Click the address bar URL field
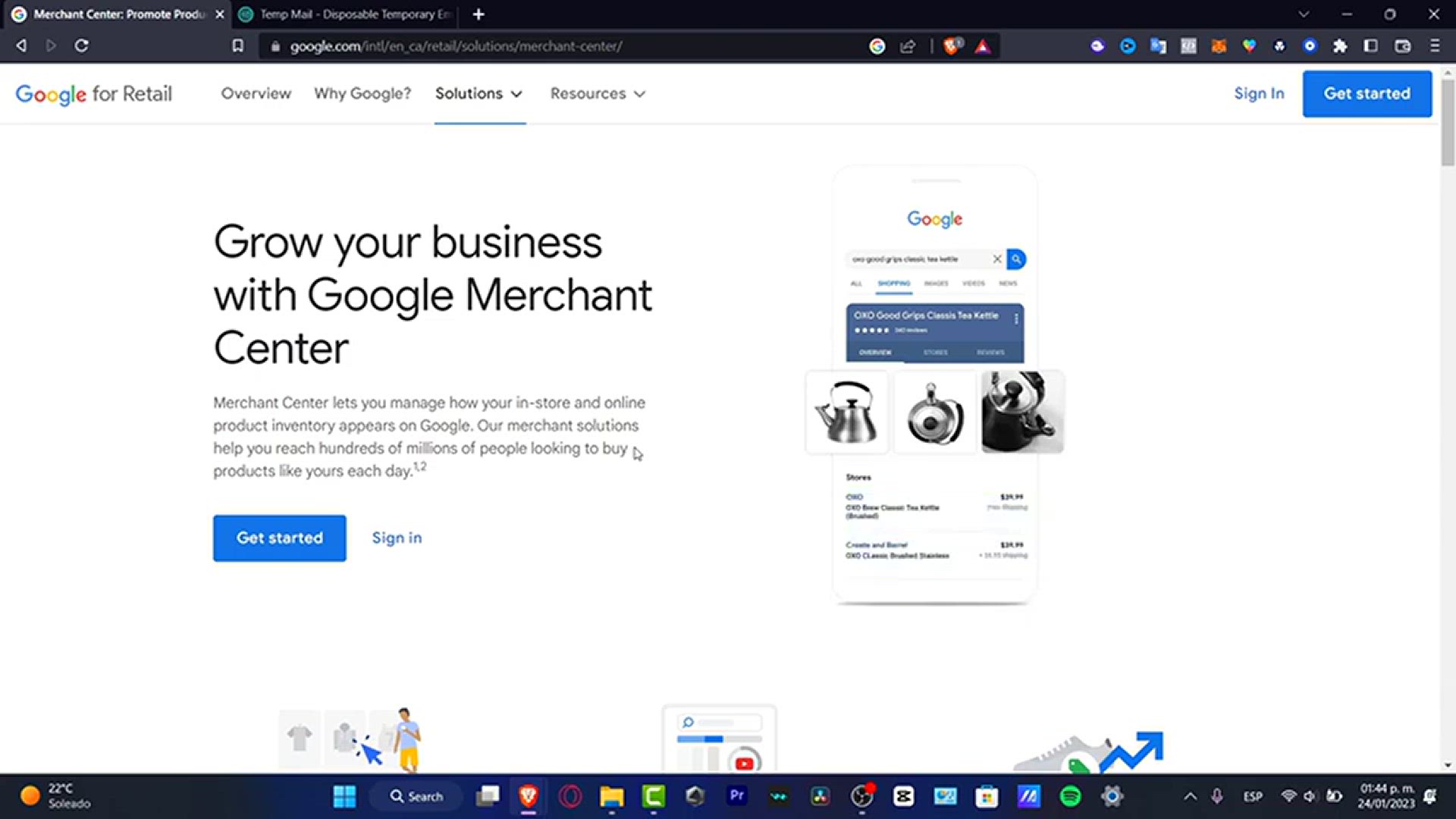Image resolution: width=1456 pixels, height=819 pixels. click(x=561, y=46)
